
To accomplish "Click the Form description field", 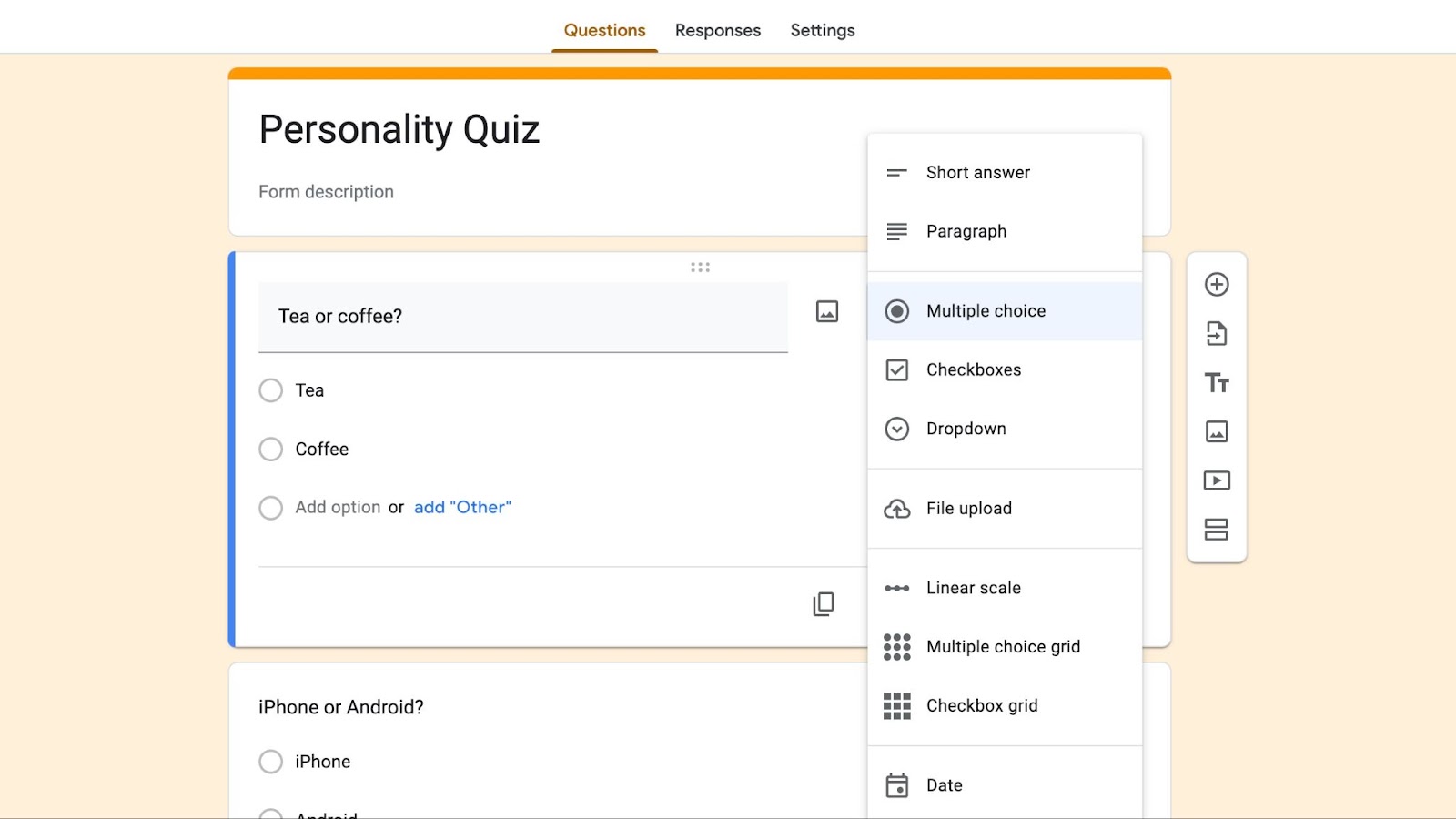I will tap(326, 192).
